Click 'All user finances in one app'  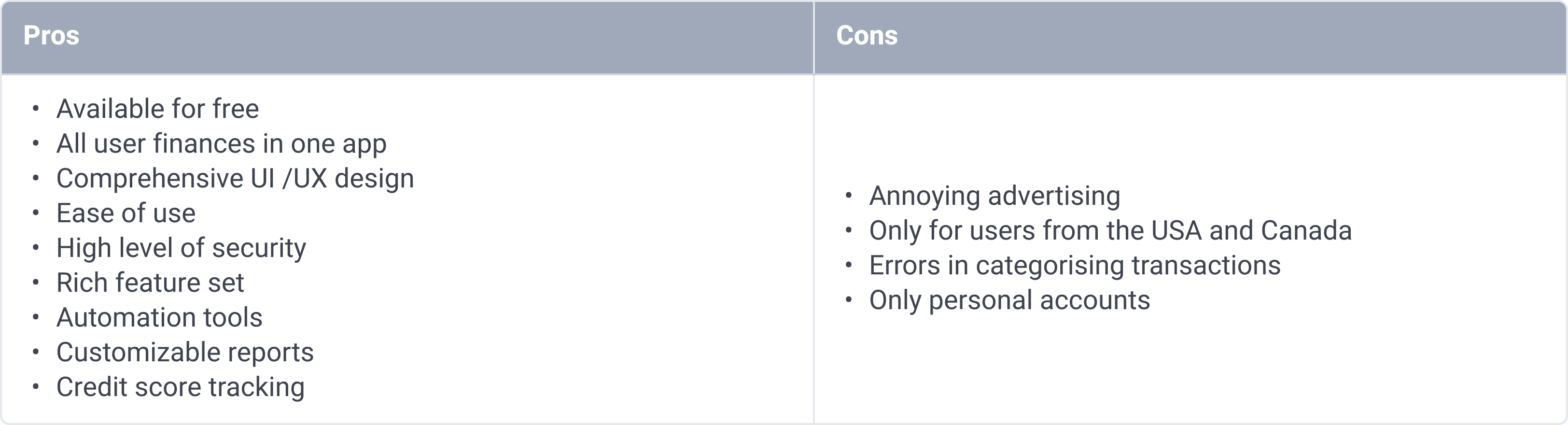tap(221, 144)
